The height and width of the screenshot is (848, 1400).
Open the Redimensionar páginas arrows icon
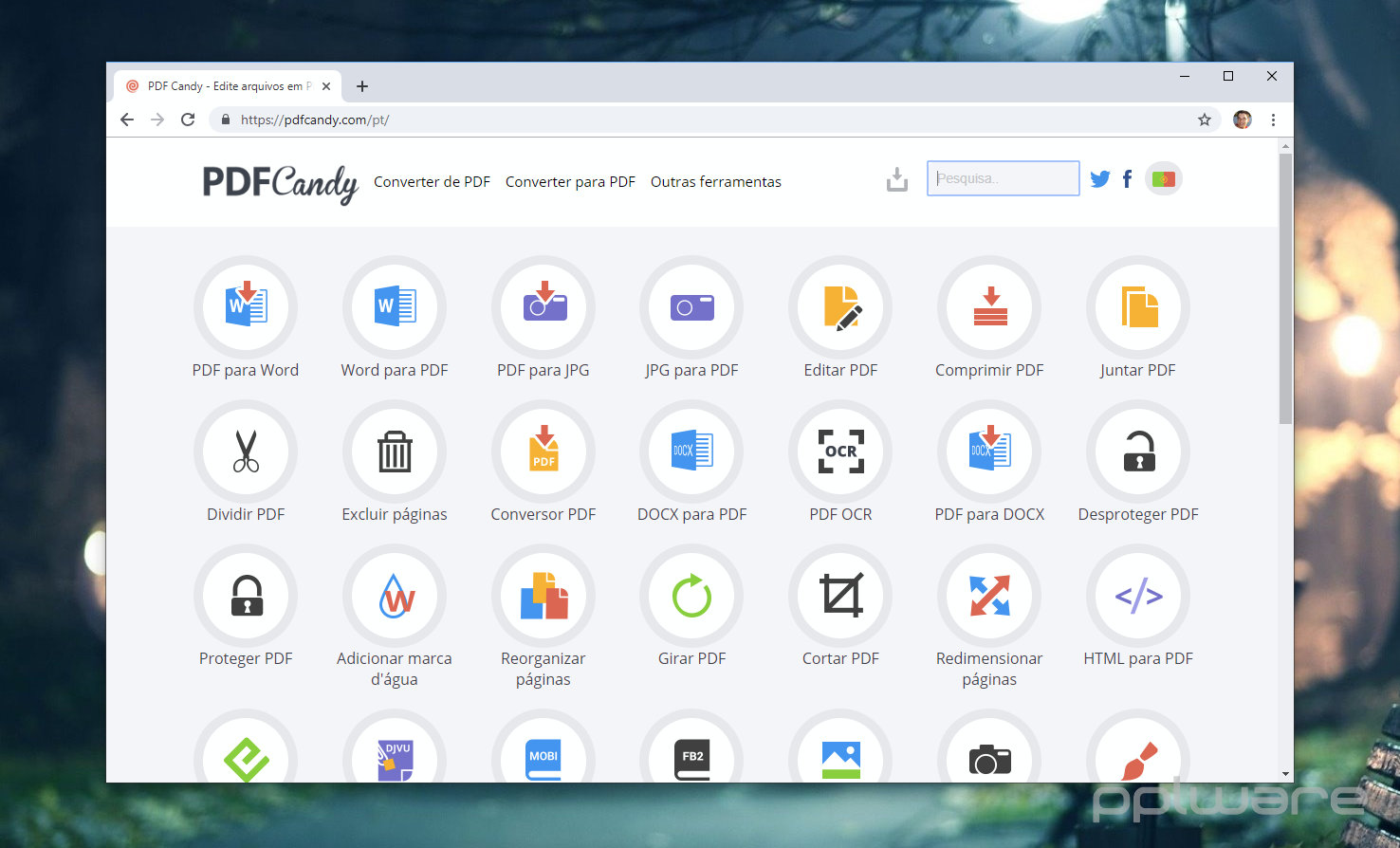pyautogui.click(x=989, y=596)
